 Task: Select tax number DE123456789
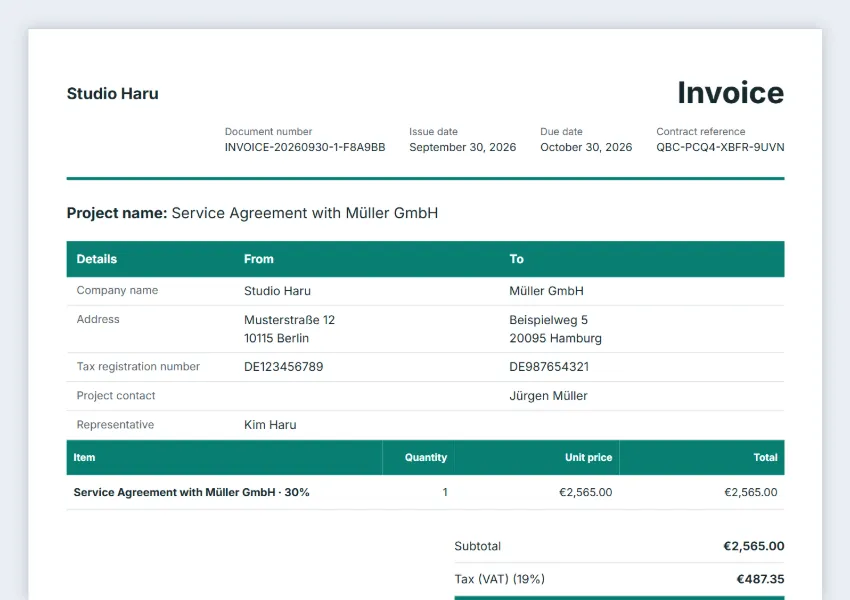point(284,367)
